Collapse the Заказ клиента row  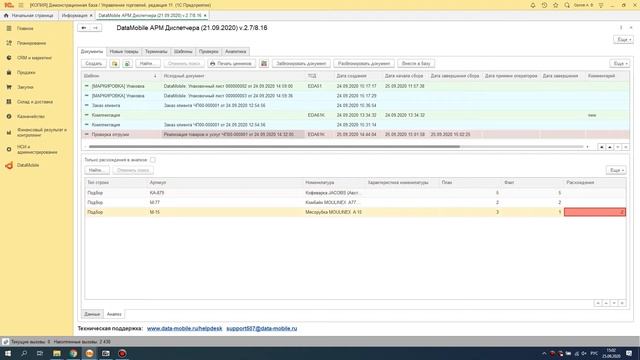coord(87,105)
